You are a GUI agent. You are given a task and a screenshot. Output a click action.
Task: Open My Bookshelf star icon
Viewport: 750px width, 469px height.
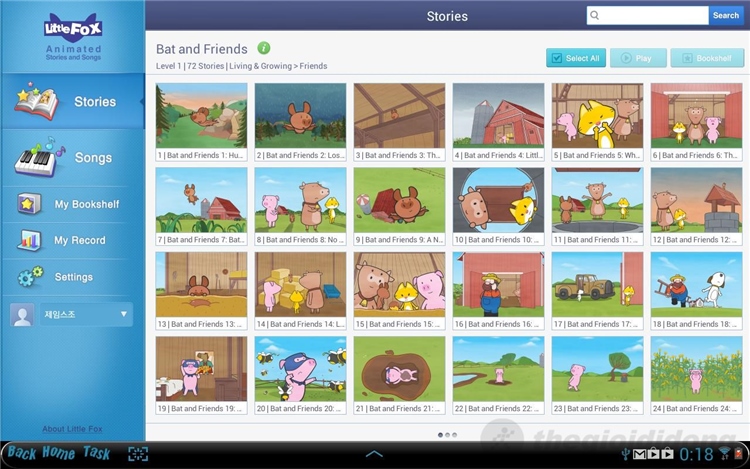pyautogui.click(x=29, y=204)
